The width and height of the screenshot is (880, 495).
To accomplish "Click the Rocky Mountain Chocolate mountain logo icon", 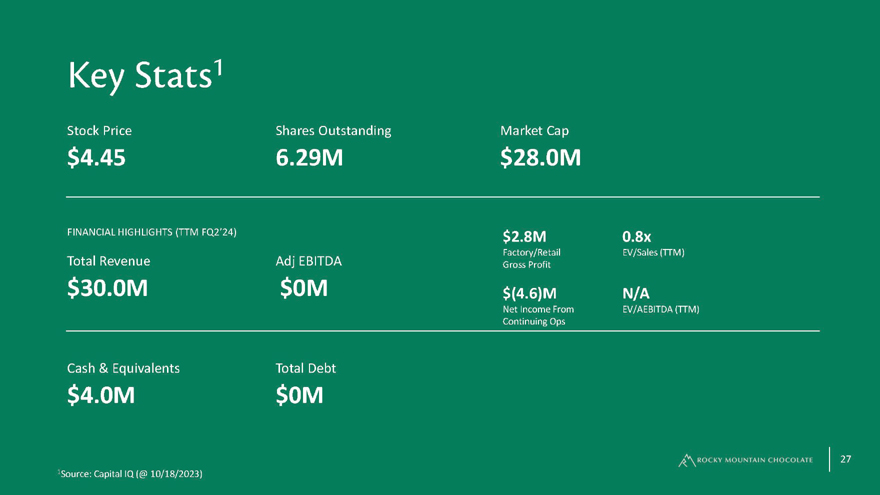I will 686,460.
